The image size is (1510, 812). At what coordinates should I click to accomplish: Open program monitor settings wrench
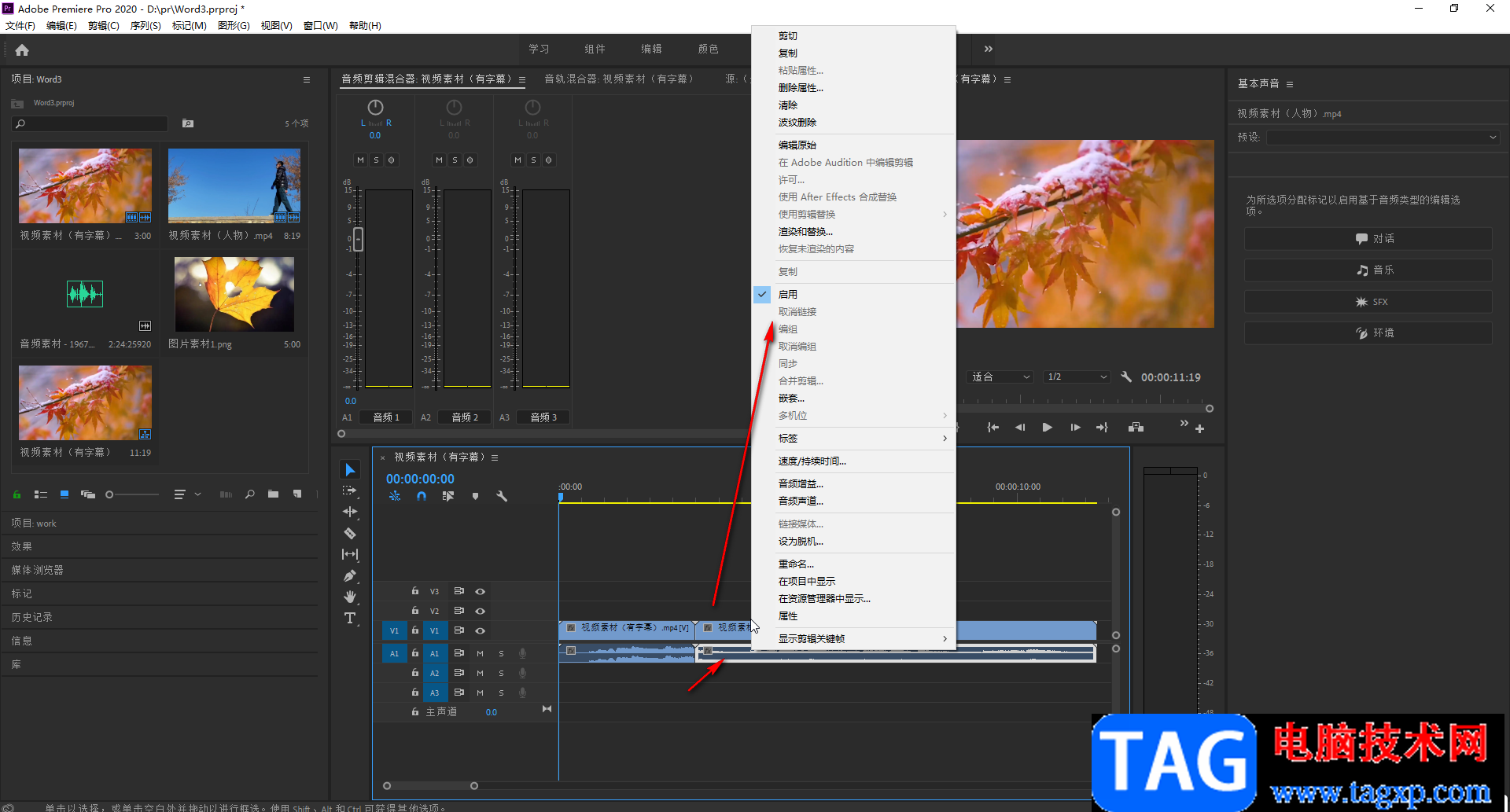click(1126, 377)
